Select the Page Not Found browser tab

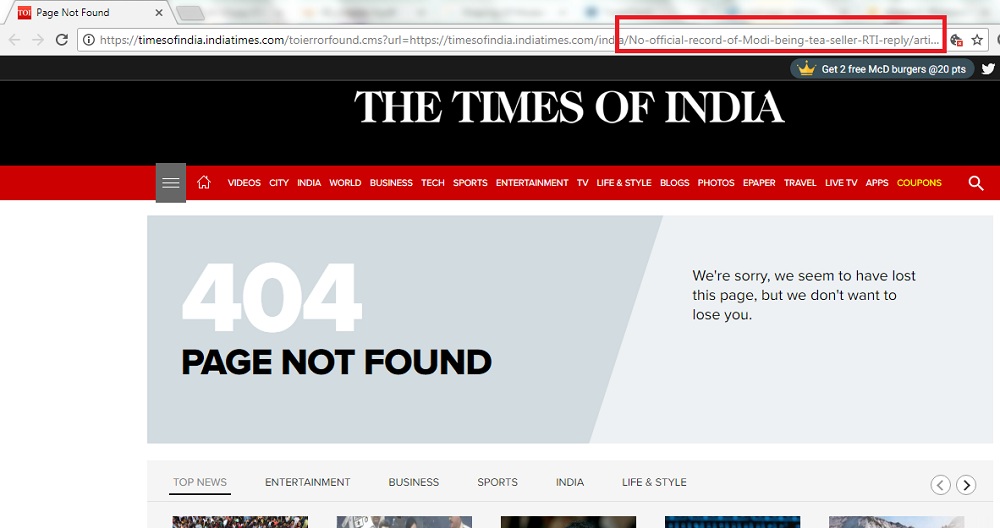[89, 12]
